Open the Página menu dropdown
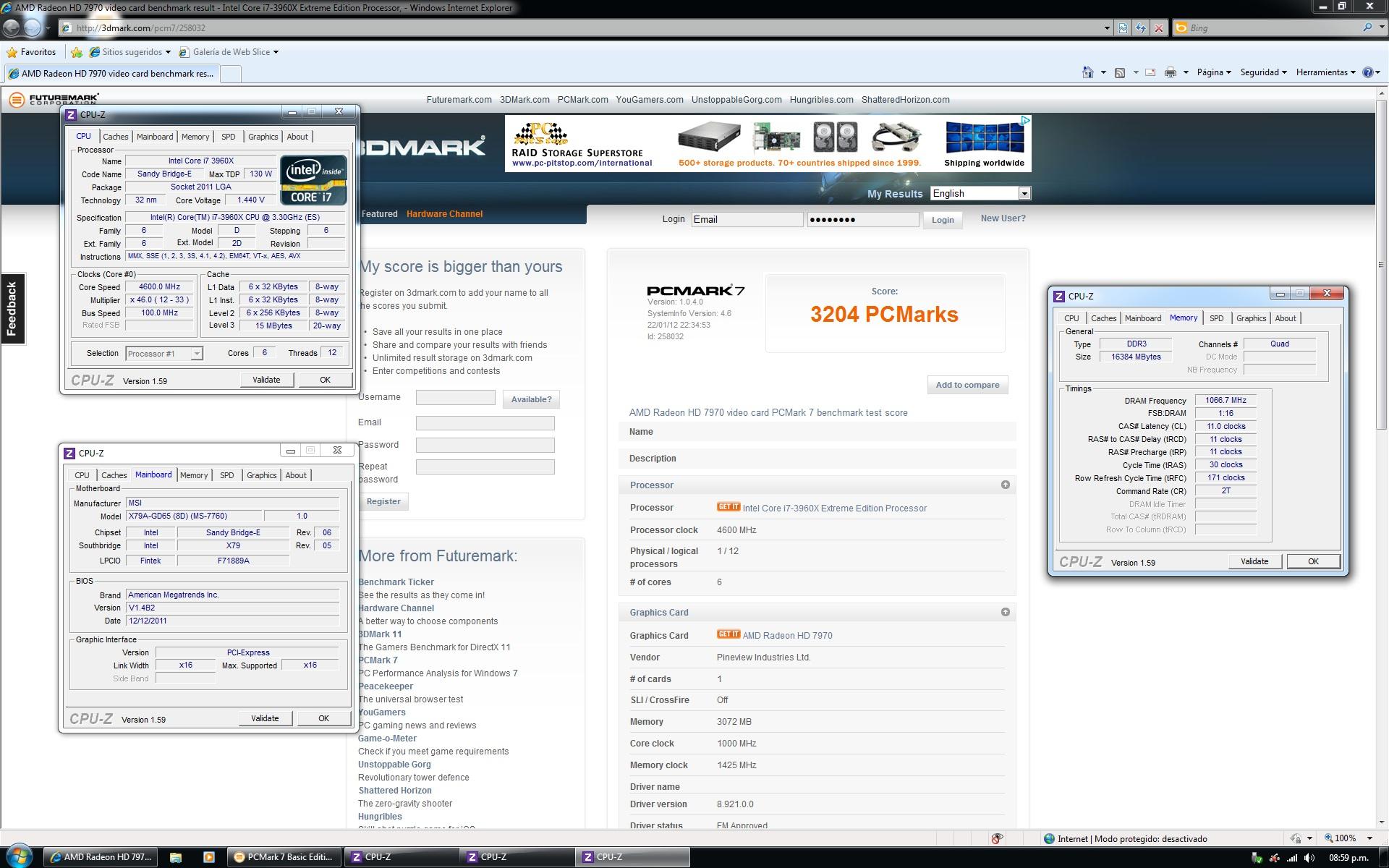The height and width of the screenshot is (868, 1389). [1213, 72]
